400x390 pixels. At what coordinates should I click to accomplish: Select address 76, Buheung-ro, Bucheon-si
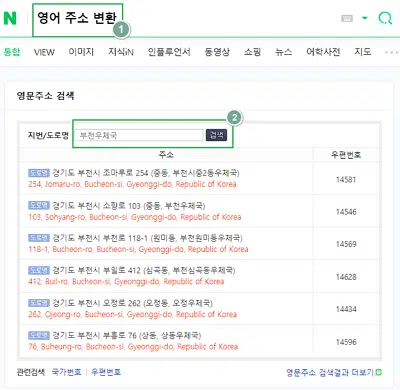point(133,347)
